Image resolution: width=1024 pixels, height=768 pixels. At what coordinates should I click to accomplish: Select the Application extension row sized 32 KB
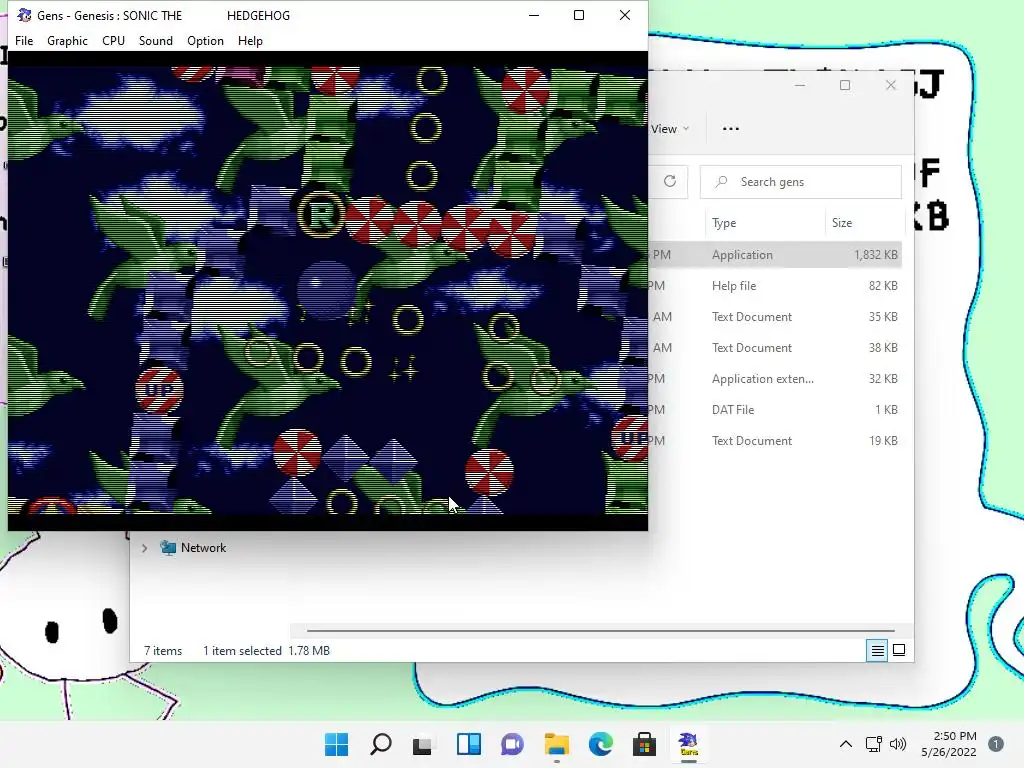775,379
